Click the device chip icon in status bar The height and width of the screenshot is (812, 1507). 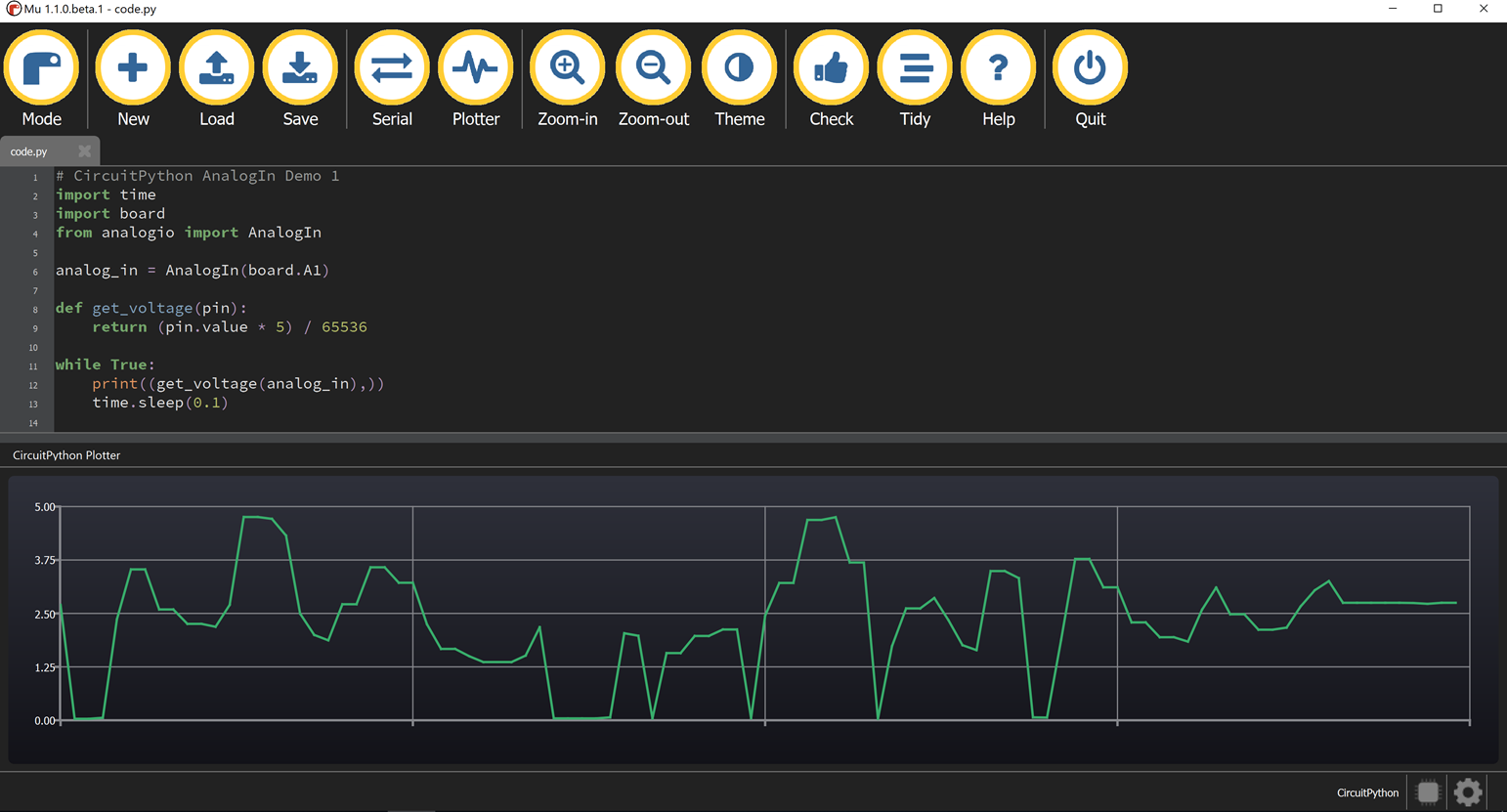tap(1428, 792)
